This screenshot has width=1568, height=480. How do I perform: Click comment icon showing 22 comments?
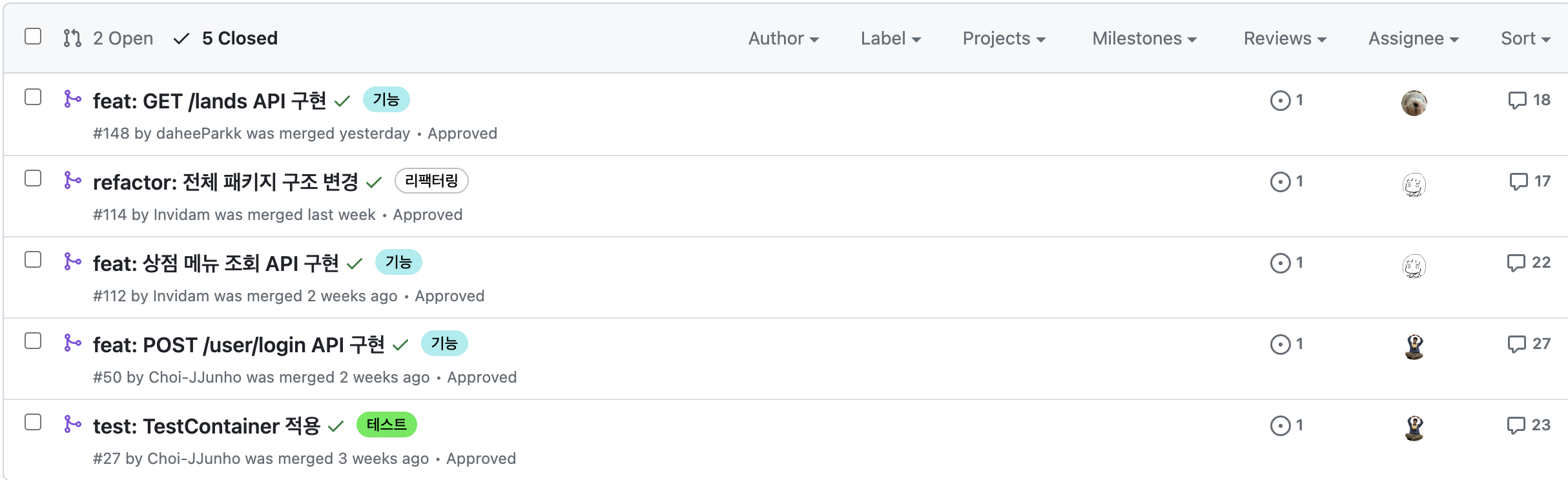1515,263
